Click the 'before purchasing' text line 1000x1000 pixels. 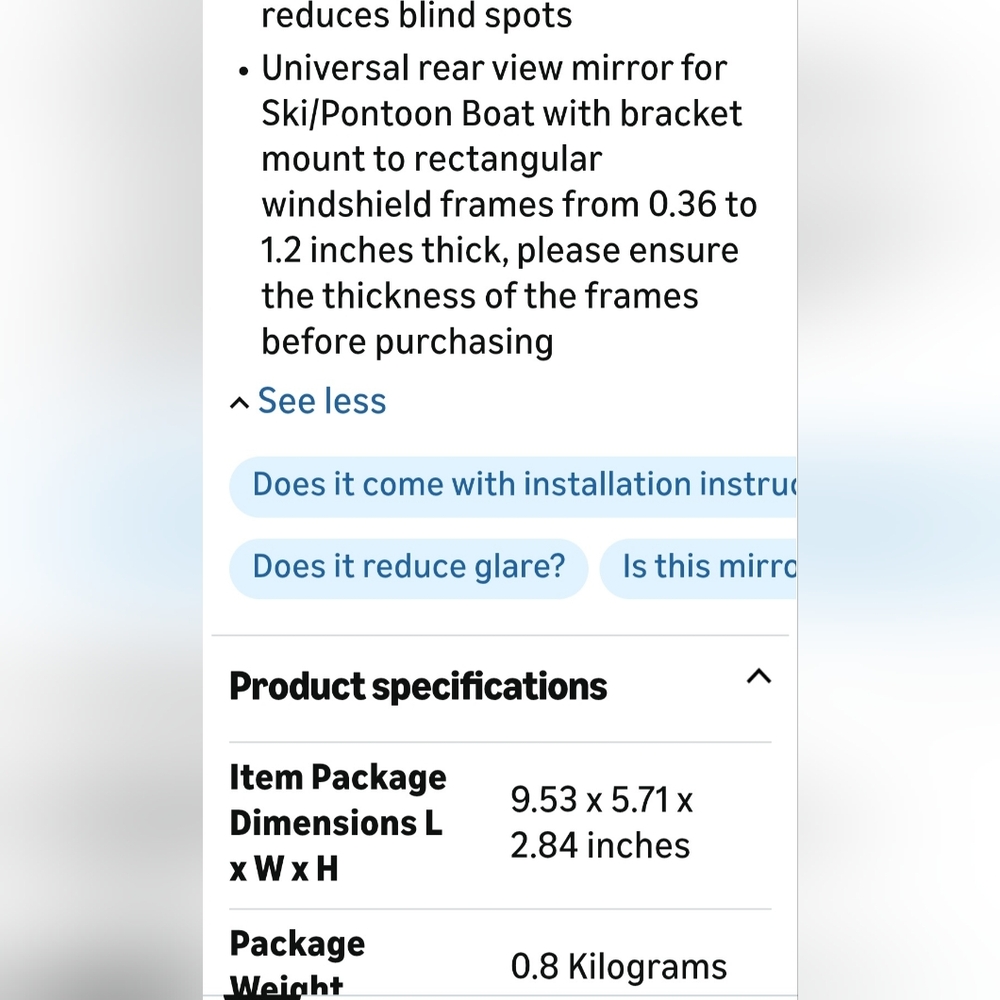(407, 342)
